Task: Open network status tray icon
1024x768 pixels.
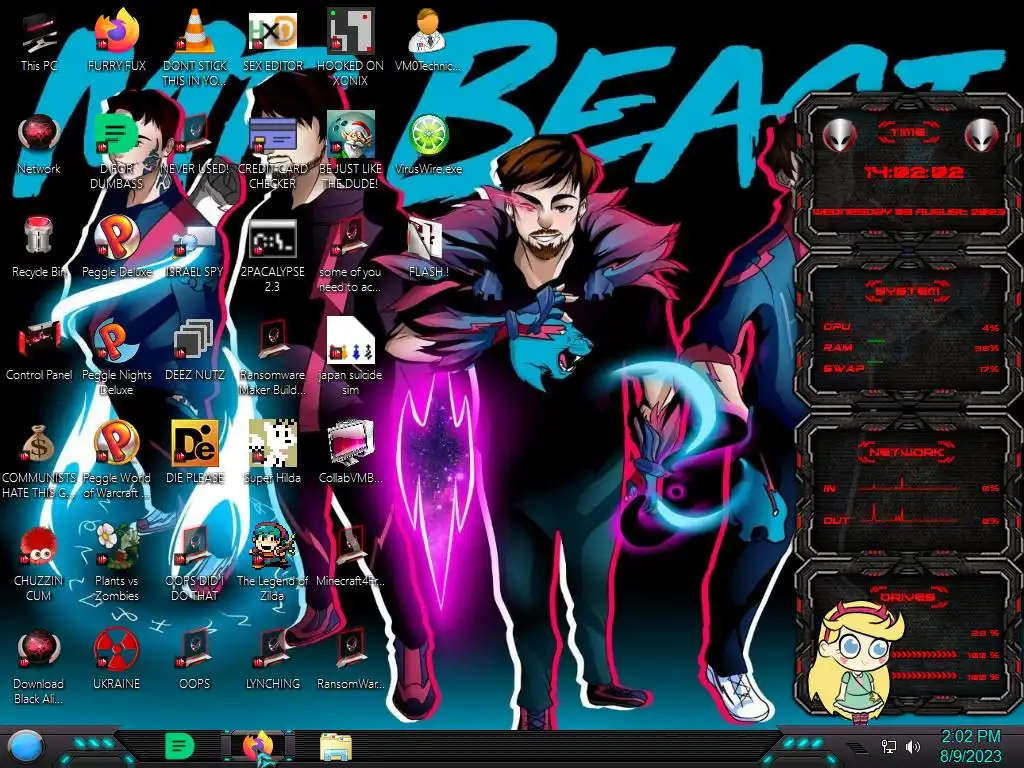Action: (888, 746)
